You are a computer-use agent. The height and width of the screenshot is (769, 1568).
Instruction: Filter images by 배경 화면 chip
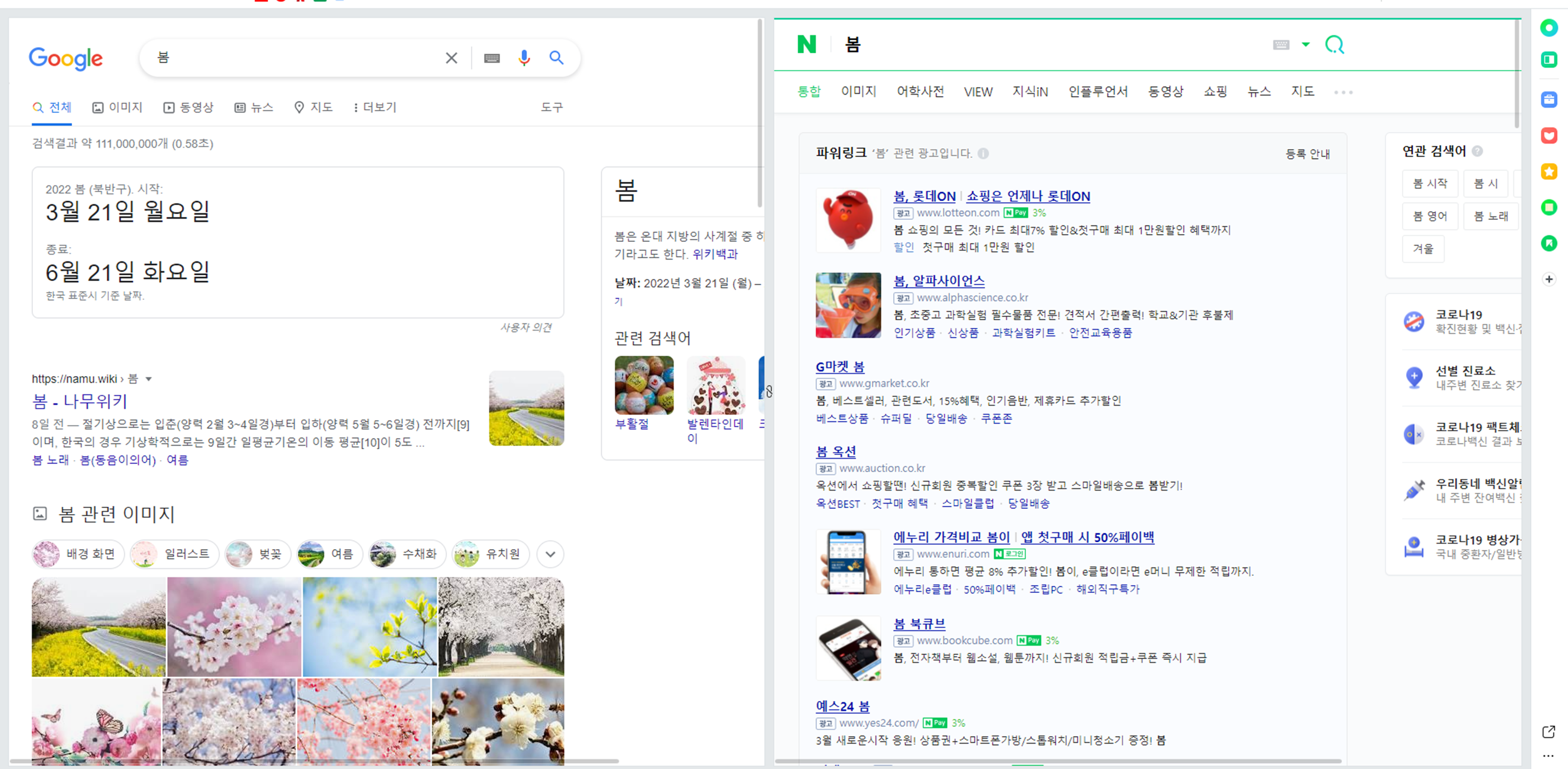(77, 554)
